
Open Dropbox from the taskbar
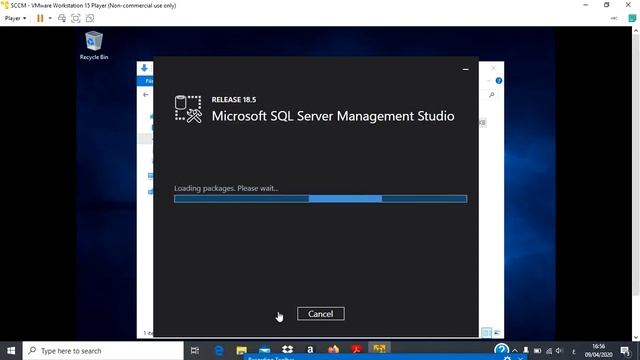click(x=287, y=349)
